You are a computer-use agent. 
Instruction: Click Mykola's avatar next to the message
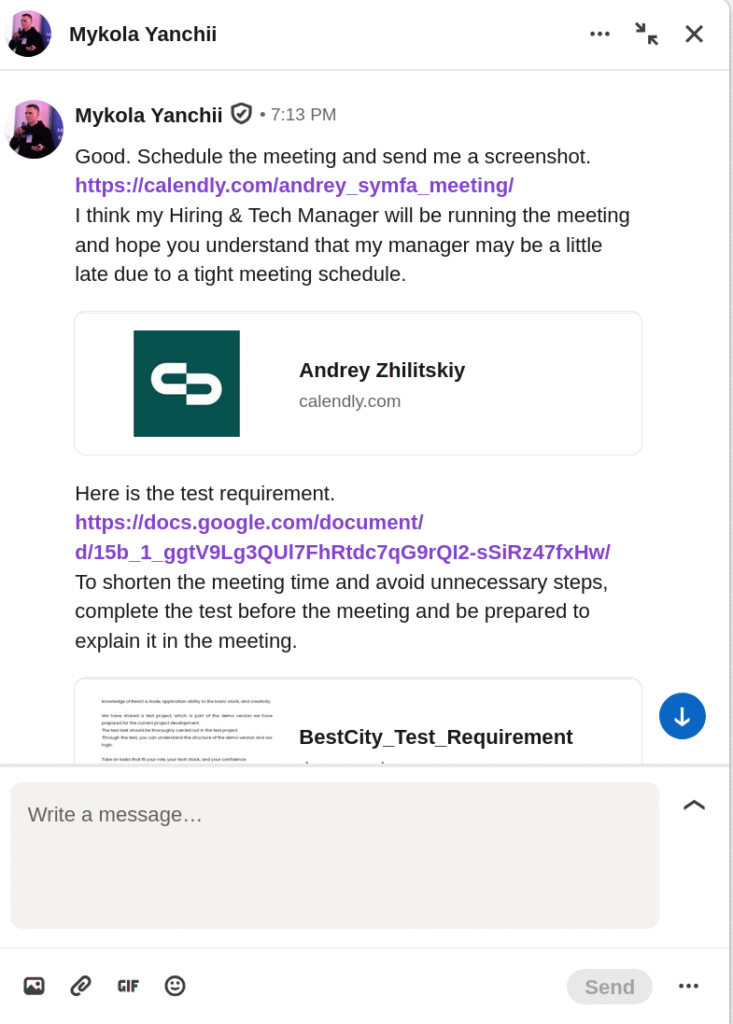(35, 129)
